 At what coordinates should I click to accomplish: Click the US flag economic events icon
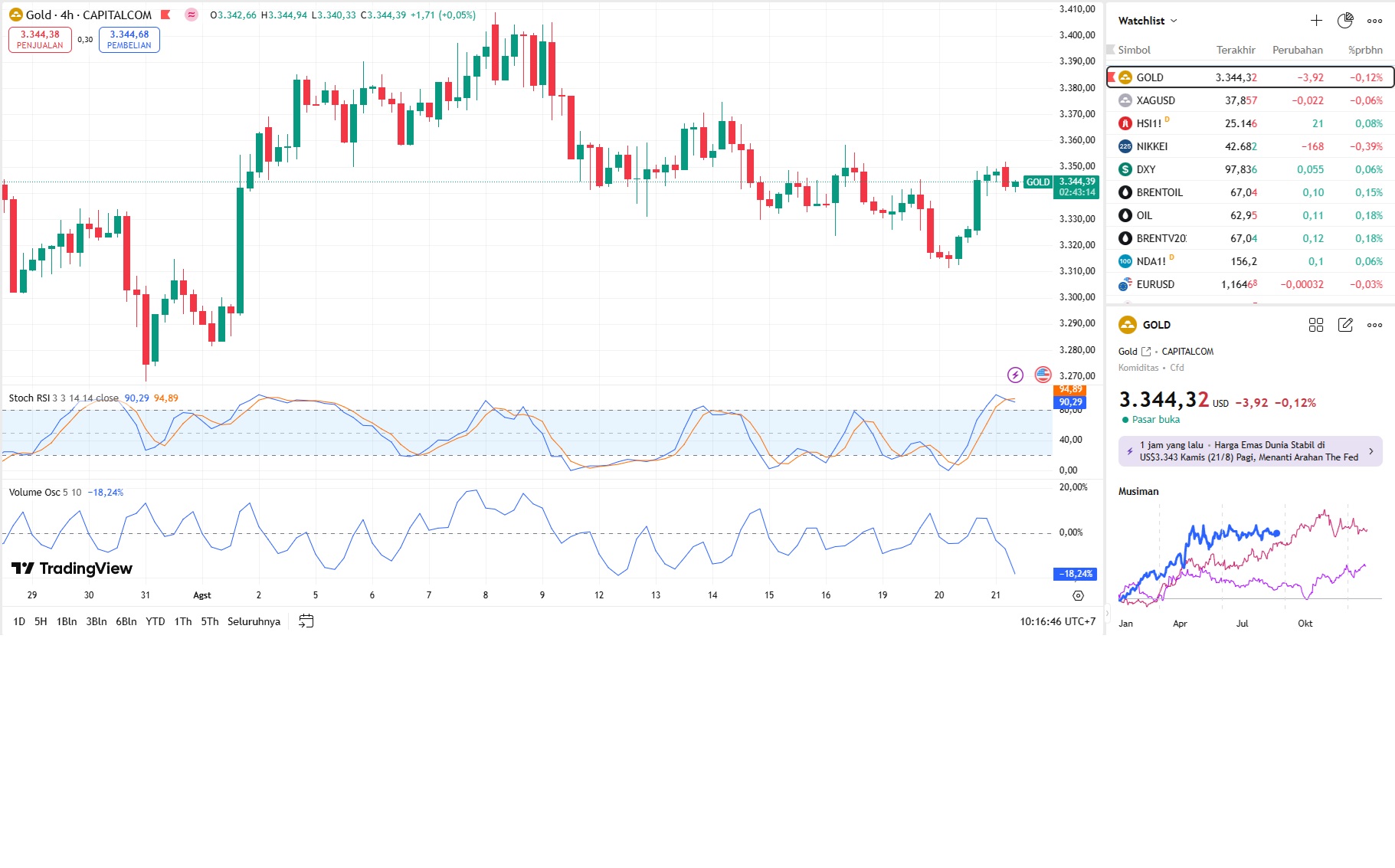click(1043, 375)
